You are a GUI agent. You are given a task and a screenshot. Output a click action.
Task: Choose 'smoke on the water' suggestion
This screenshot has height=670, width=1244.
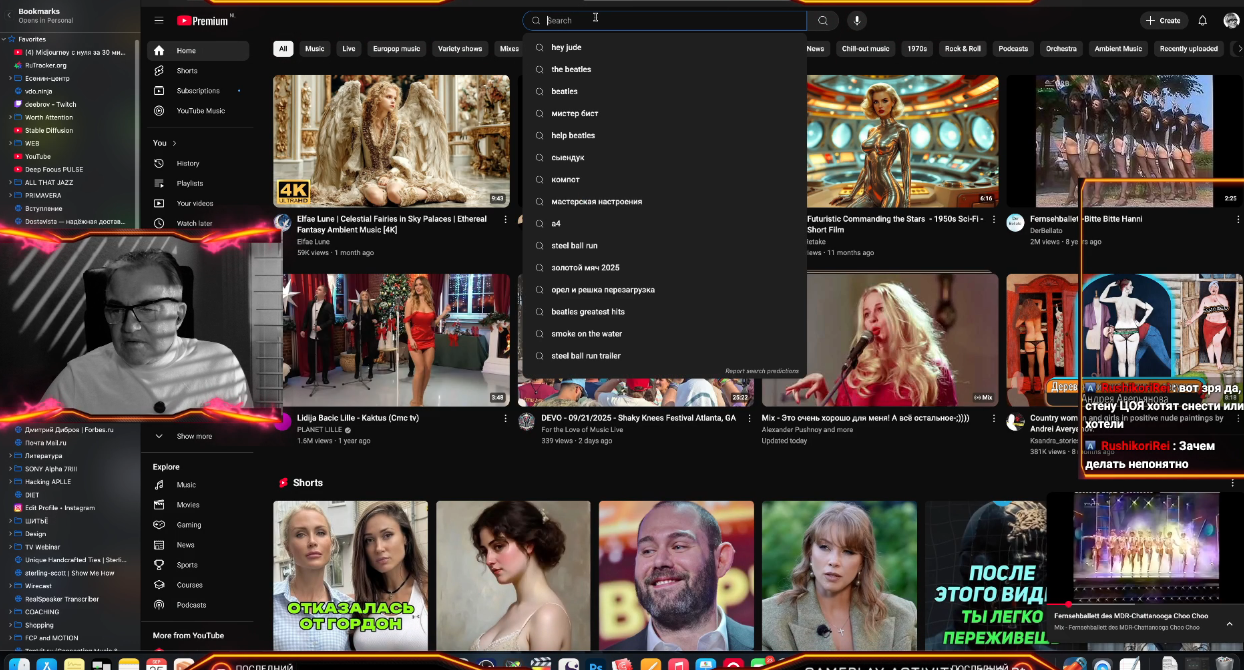664,334
